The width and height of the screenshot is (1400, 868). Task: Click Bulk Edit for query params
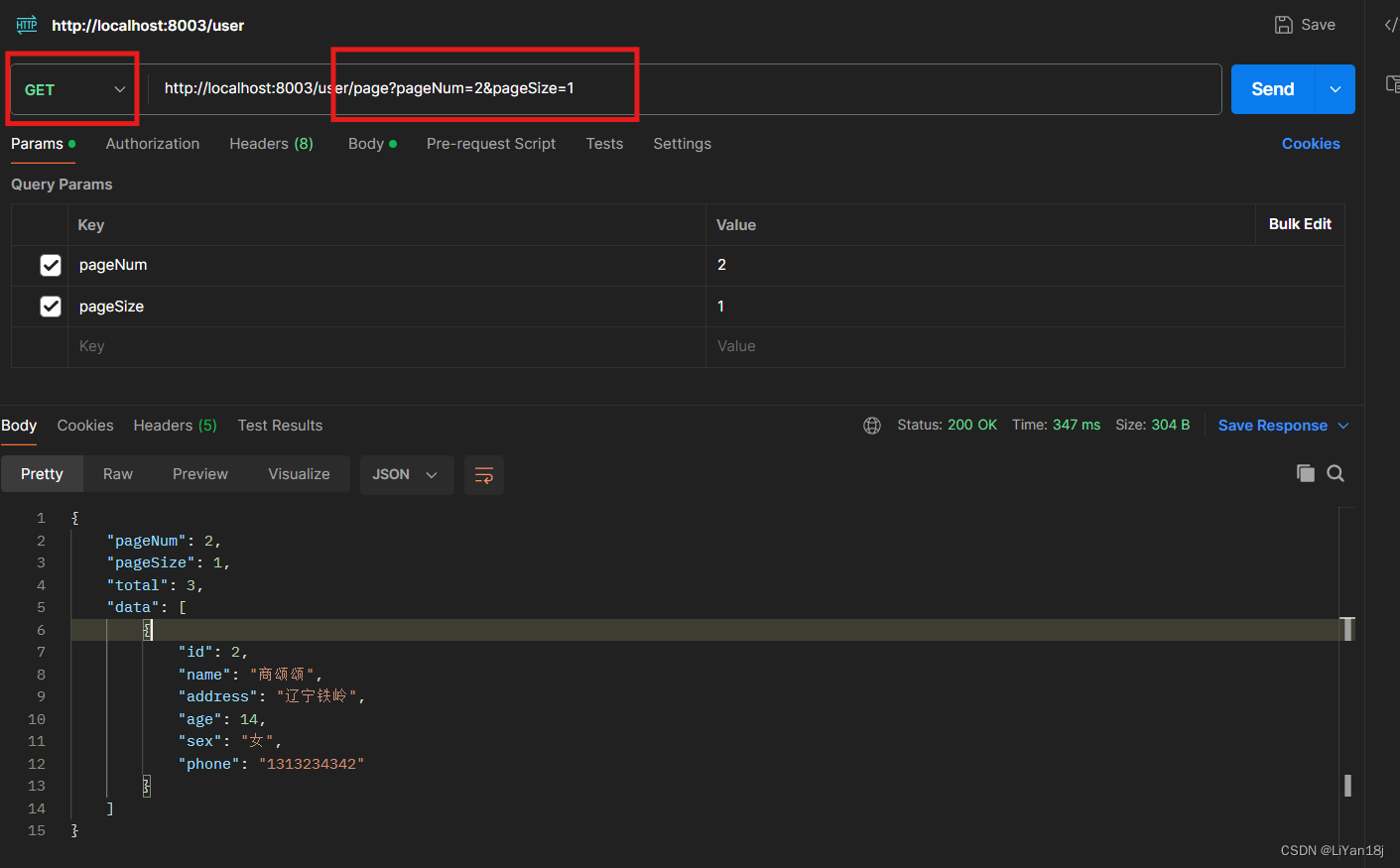1300,224
